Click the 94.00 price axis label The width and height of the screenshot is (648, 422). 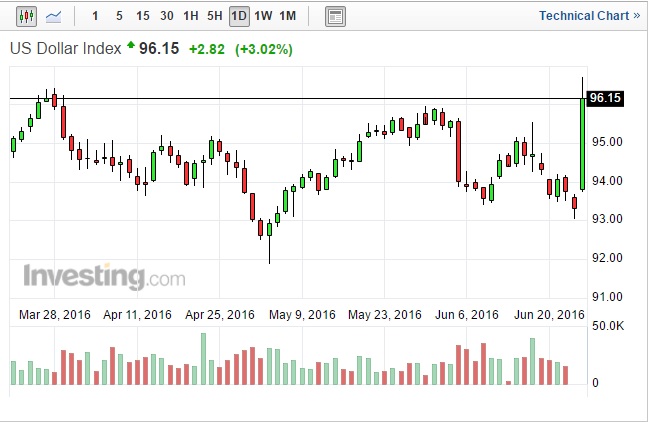coord(607,181)
